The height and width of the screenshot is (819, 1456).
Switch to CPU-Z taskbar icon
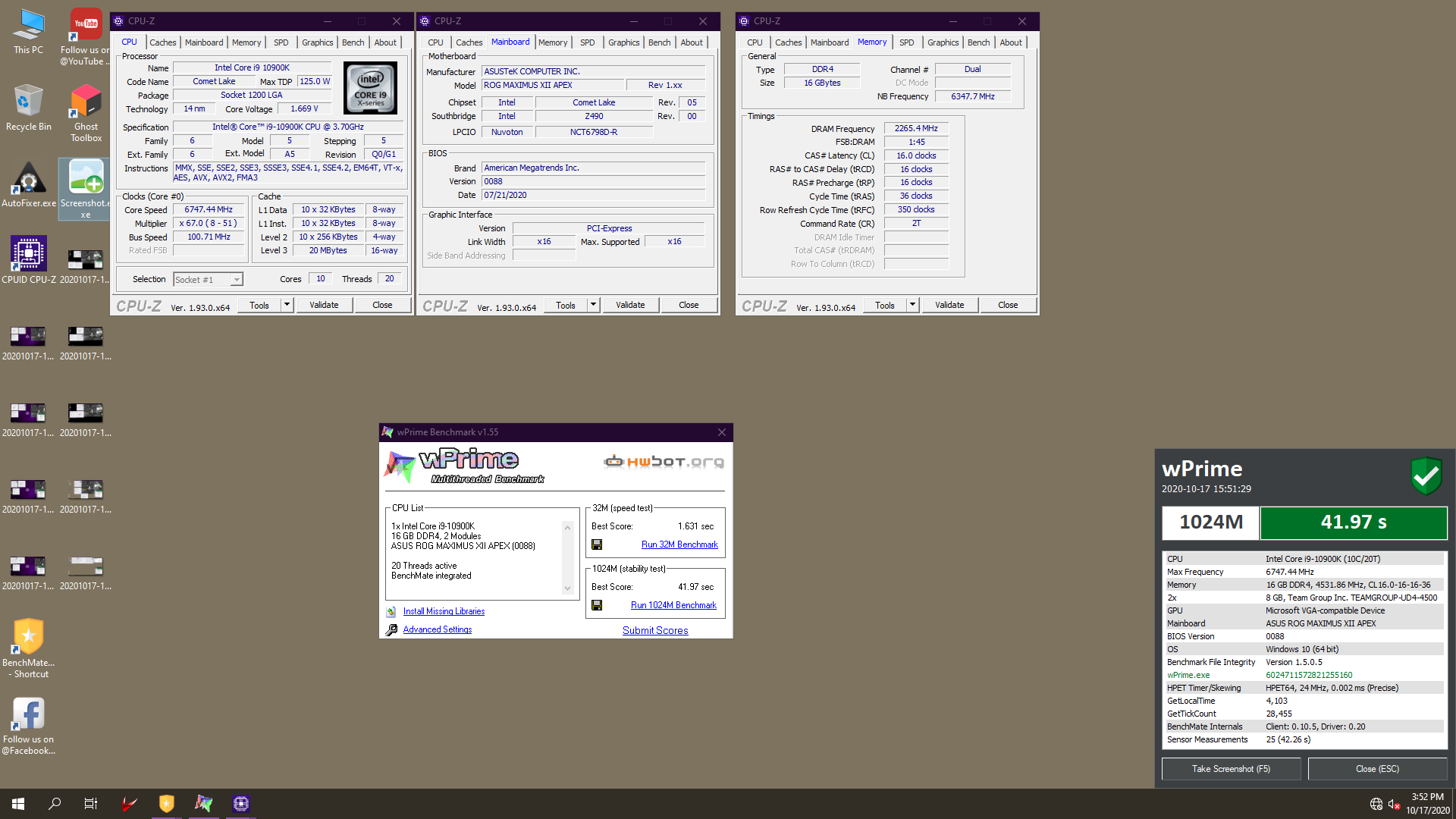(x=241, y=804)
